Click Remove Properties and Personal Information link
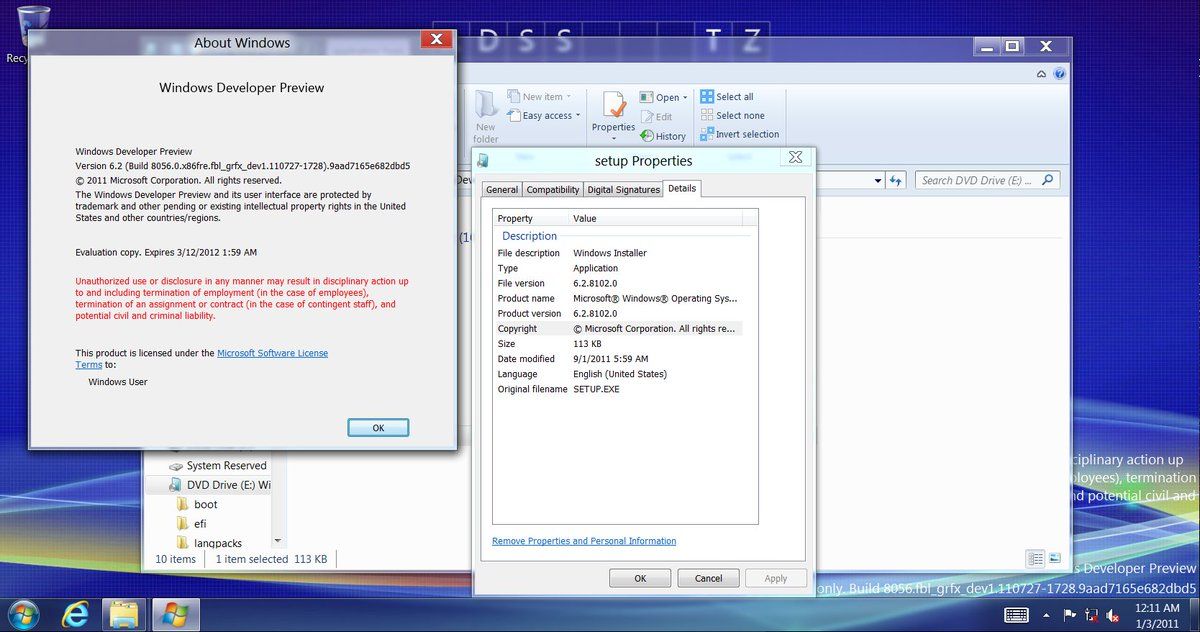This screenshot has width=1200, height=632. (584, 541)
